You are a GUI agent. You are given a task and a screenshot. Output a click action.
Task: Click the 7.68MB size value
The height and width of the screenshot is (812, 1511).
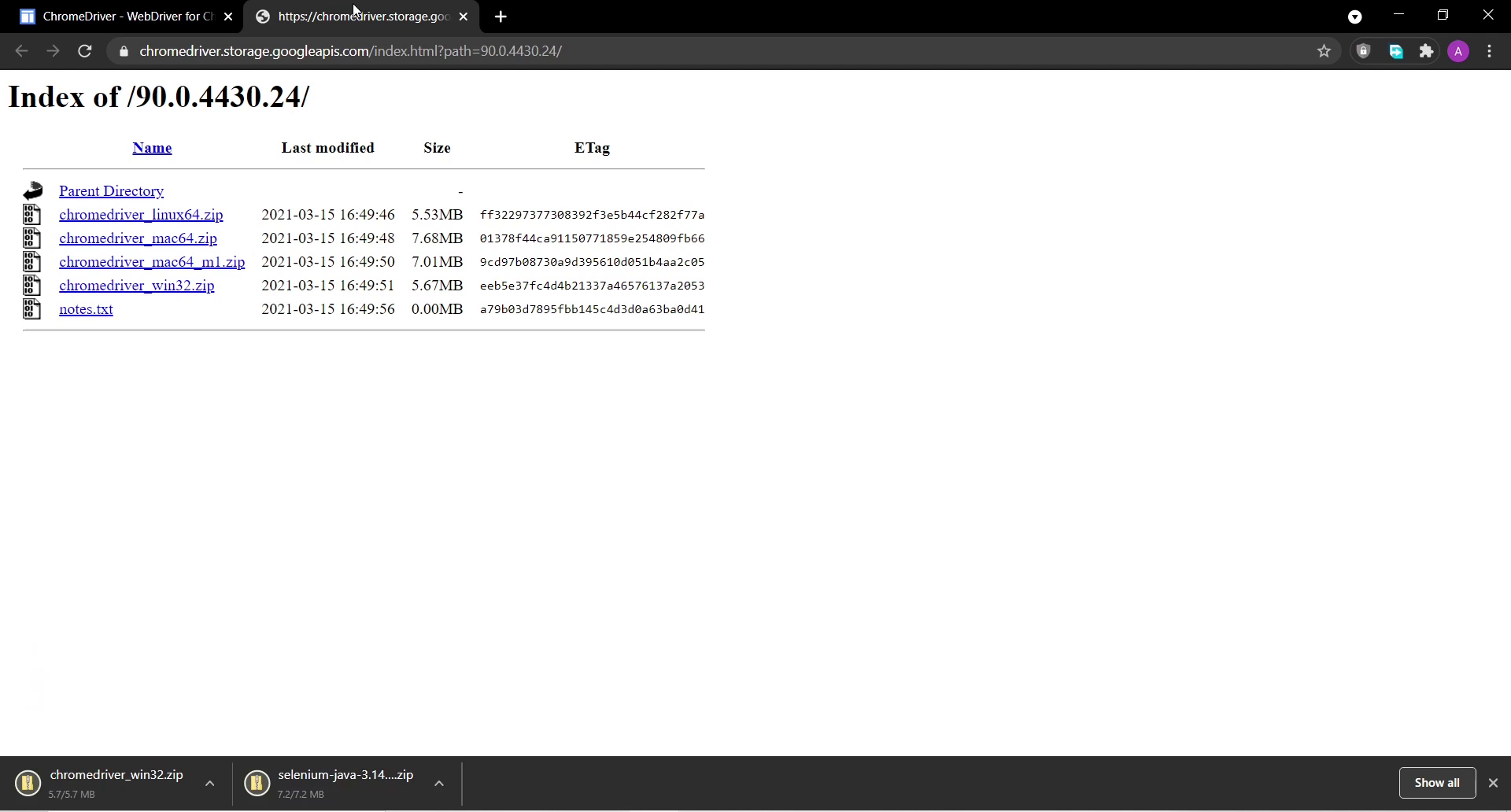(x=437, y=238)
